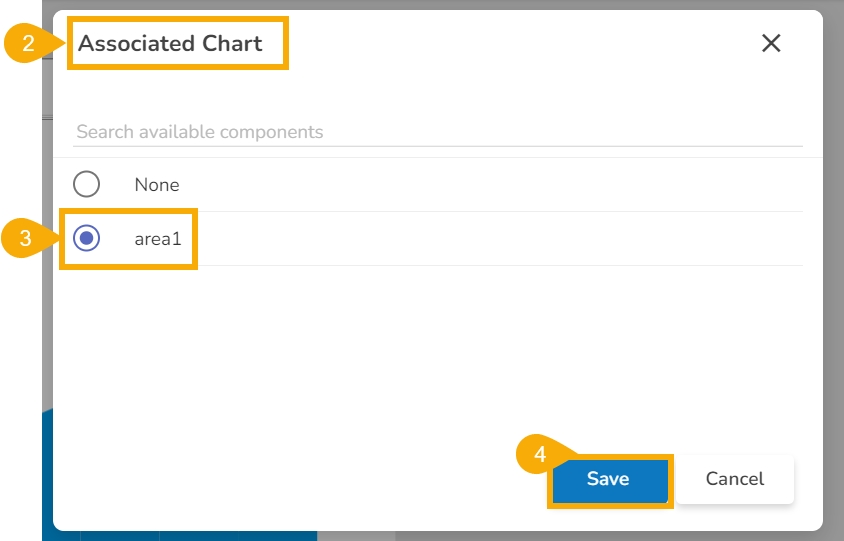Image resolution: width=844 pixels, height=541 pixels.
Task: Click the underline beneath the search field
Action: (437, 146)
